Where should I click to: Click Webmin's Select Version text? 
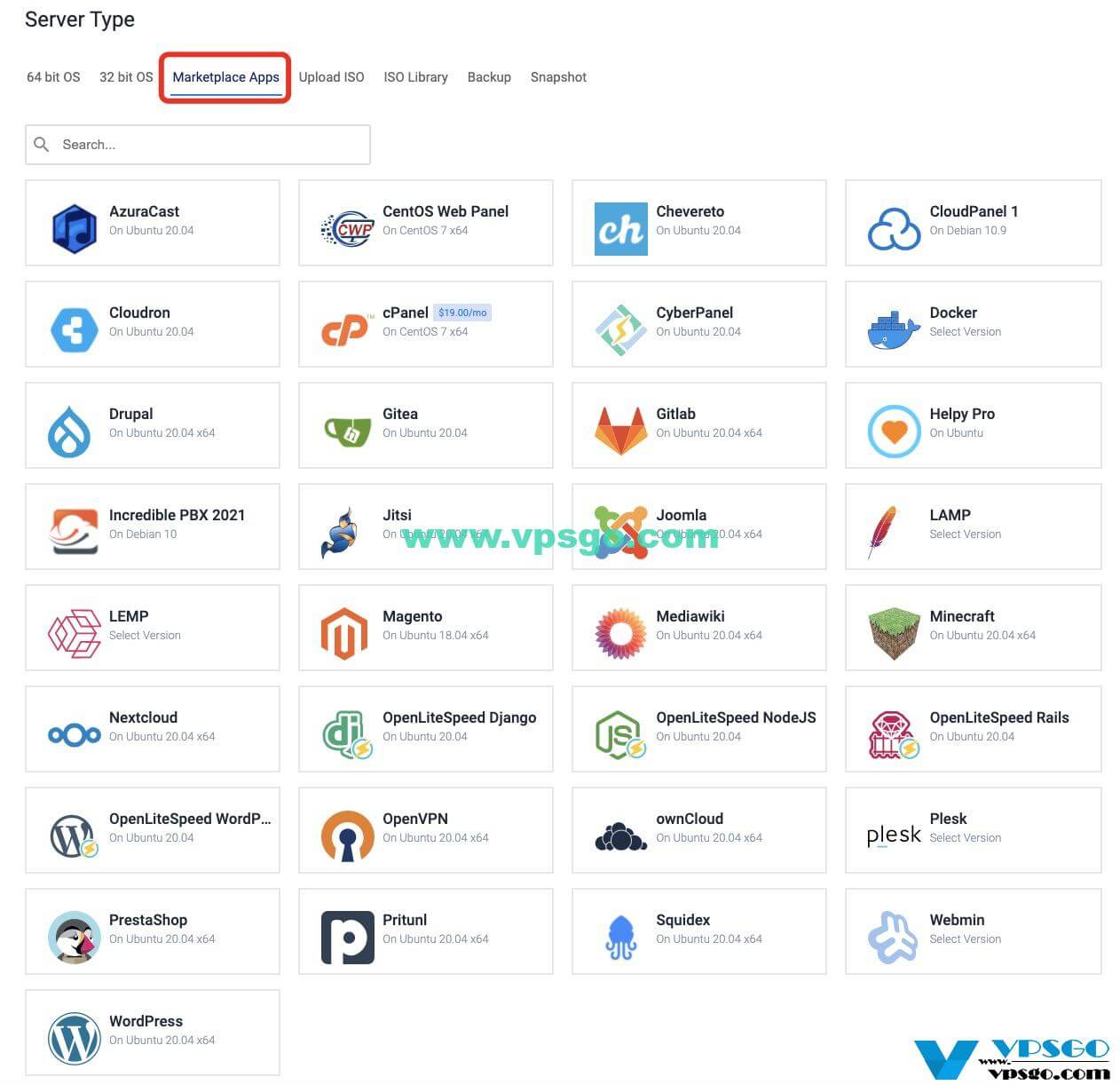(965, 938)
